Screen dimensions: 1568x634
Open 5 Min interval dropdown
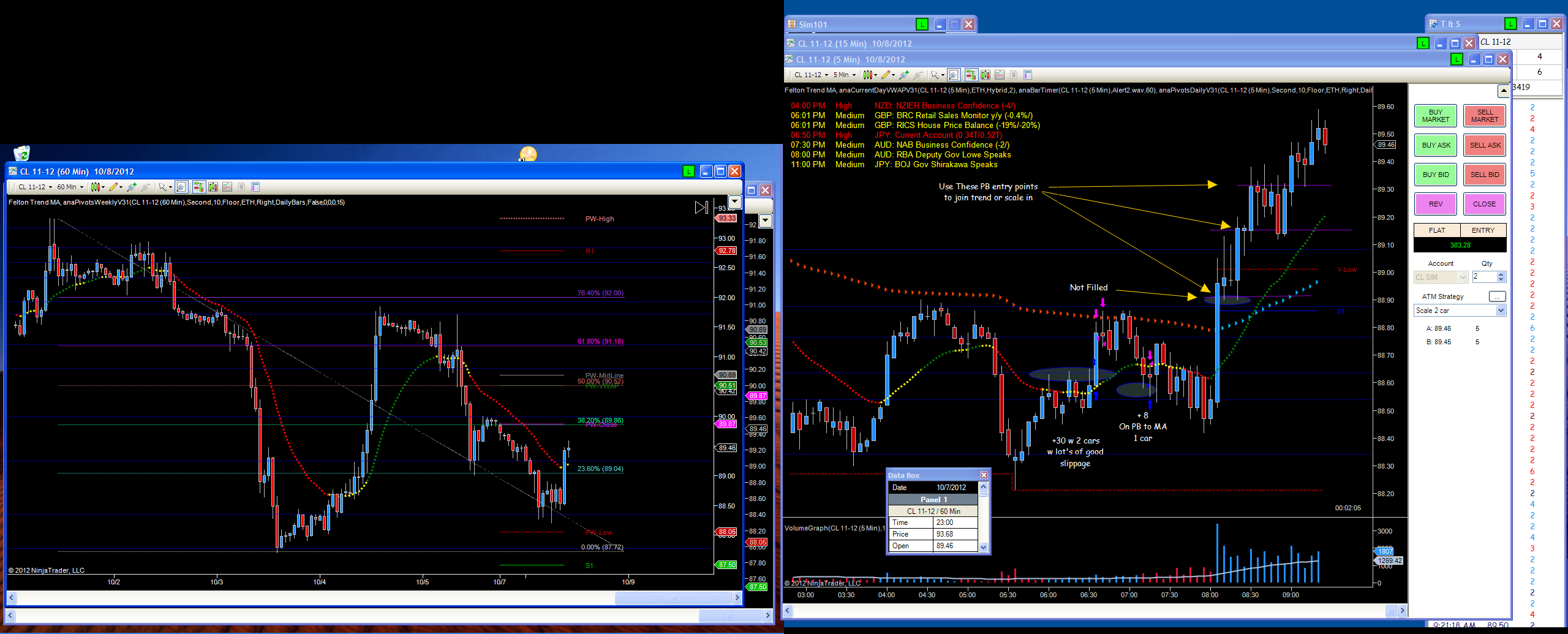click(x=844, y=75)
